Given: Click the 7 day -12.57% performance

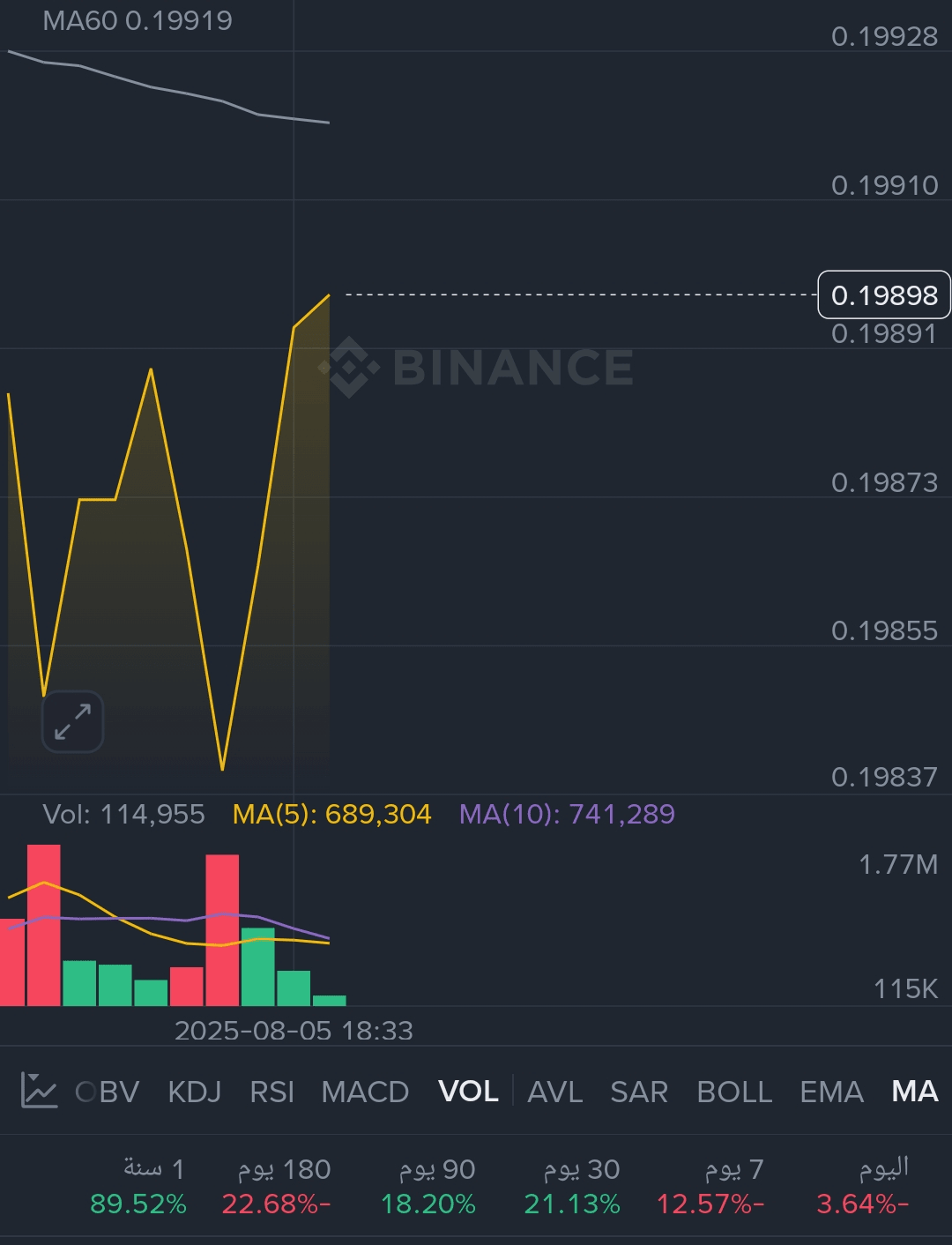Looking at the screenshot, I should coord(710,1187).
